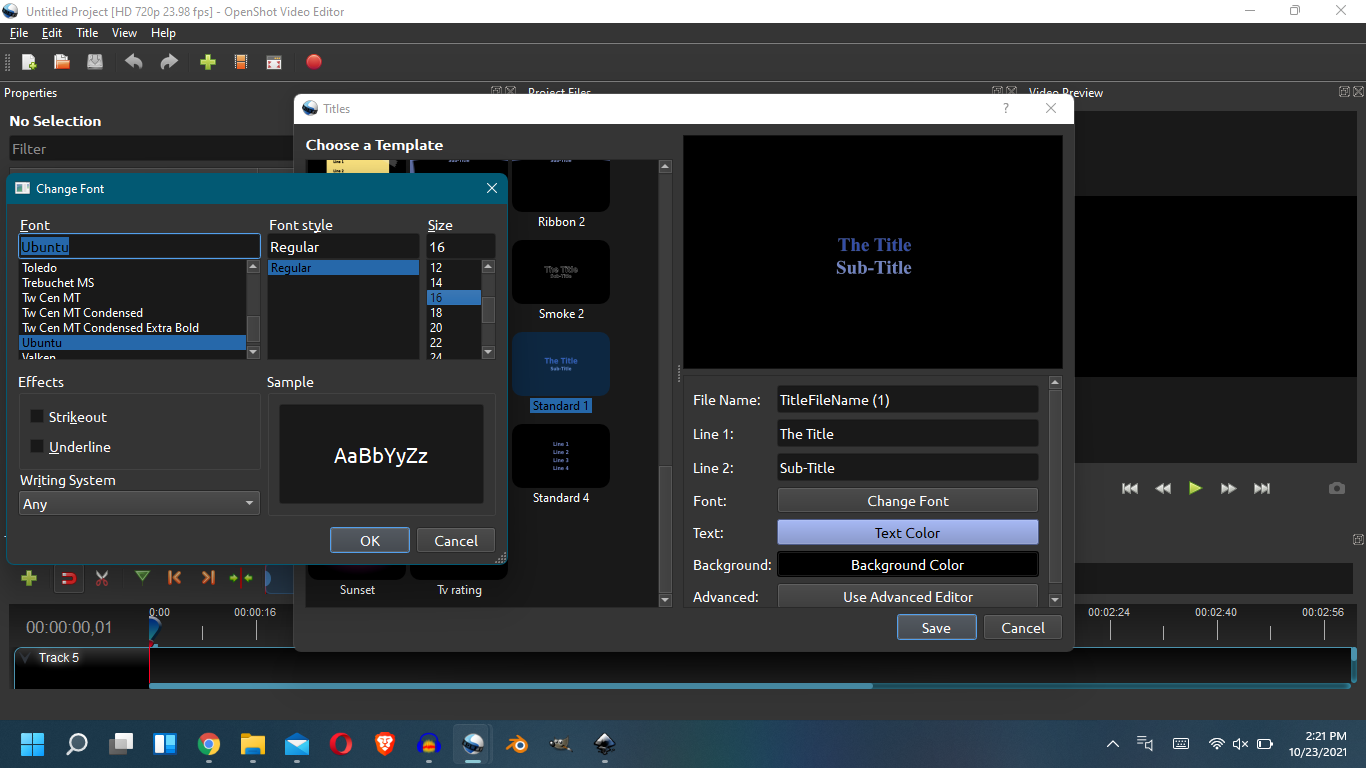Open an existing project
This screenshot has width=1366, height=768.
point(61,62)
